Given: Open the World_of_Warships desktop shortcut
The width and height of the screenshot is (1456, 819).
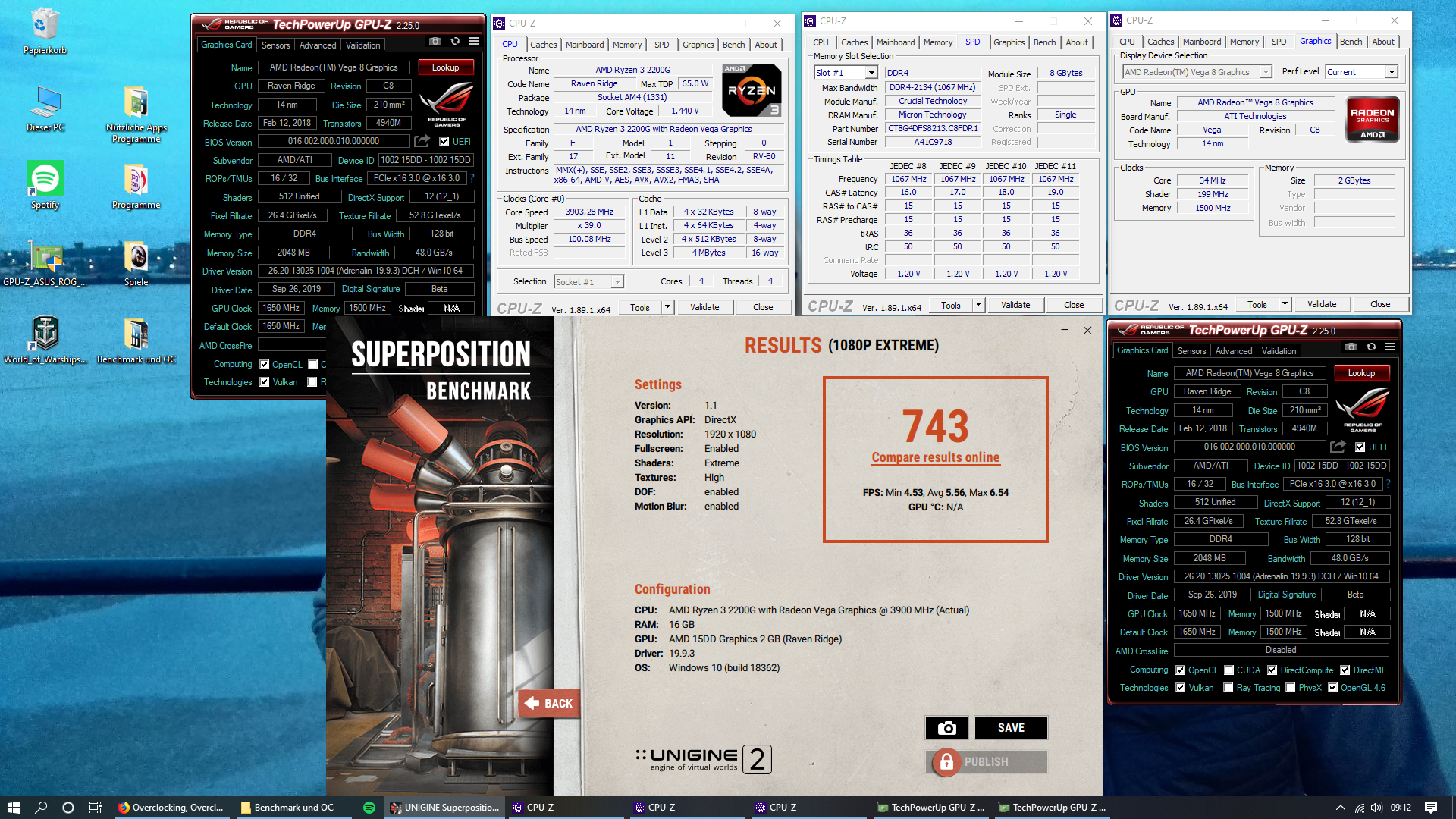Looking at the screenshot, I should 45,340.
